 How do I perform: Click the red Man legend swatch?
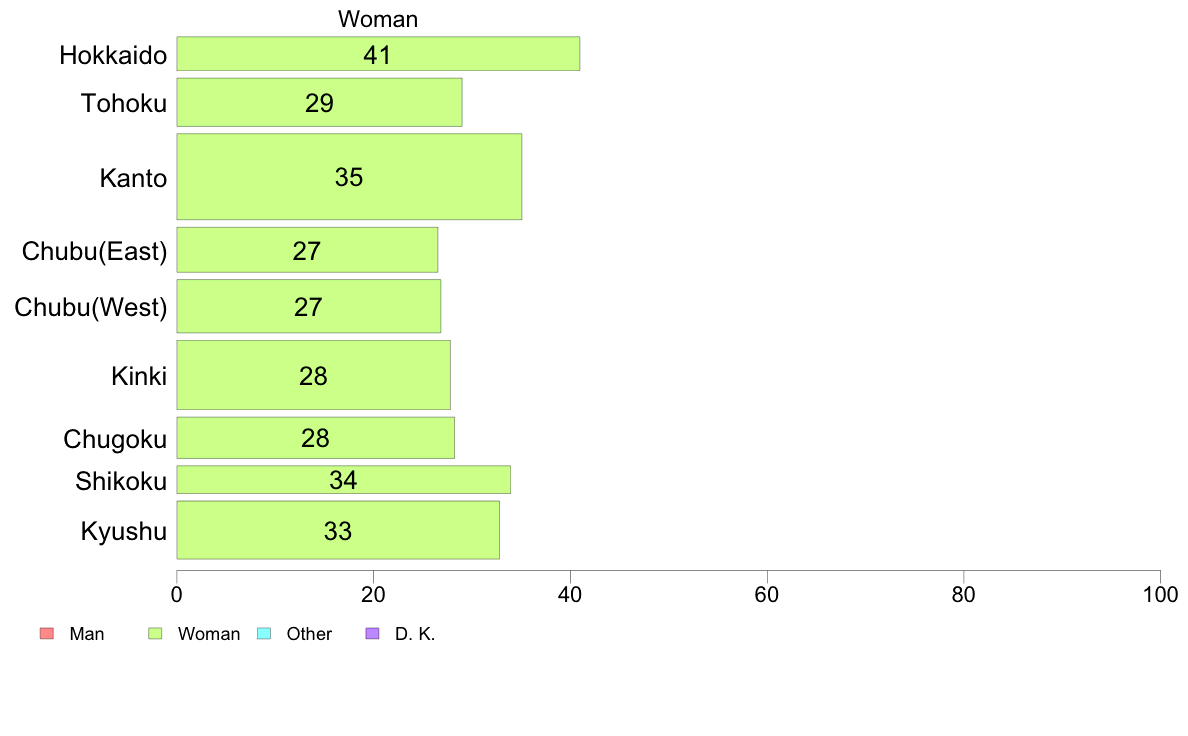click(47, 634)
